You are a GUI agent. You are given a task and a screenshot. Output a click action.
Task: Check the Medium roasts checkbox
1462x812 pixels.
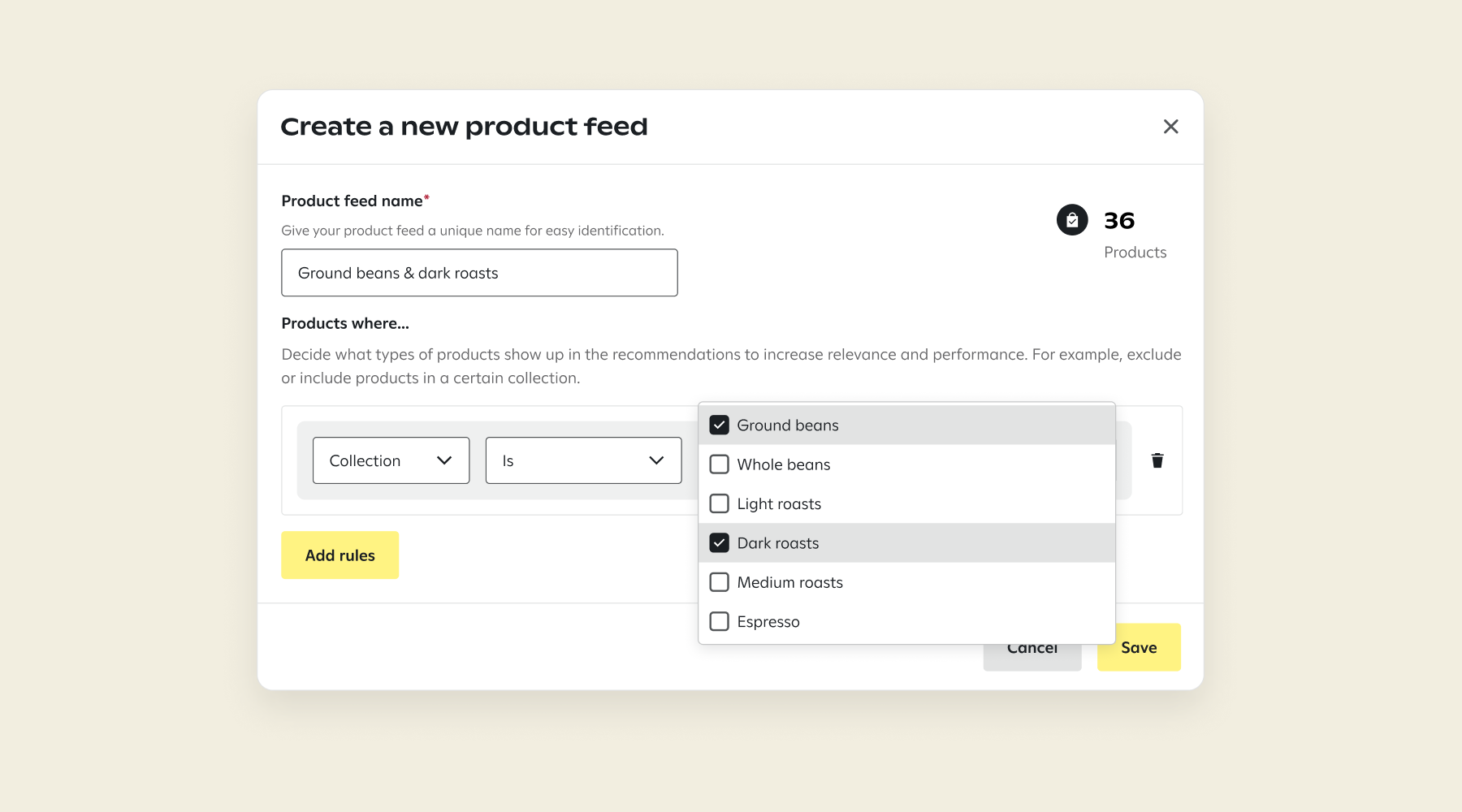coord(719,582)
